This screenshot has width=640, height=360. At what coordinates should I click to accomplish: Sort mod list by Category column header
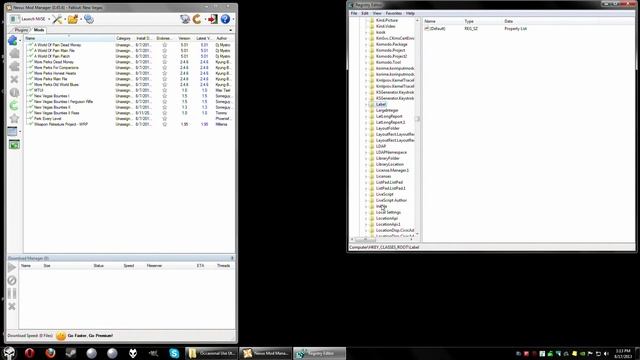(x=123, y=38)
